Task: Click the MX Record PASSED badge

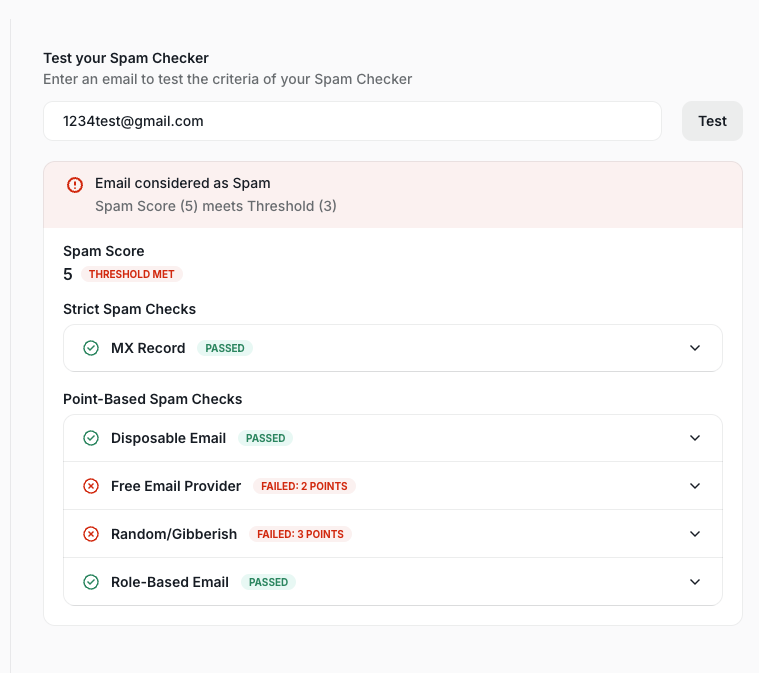Action: click(x=225, y=348)
